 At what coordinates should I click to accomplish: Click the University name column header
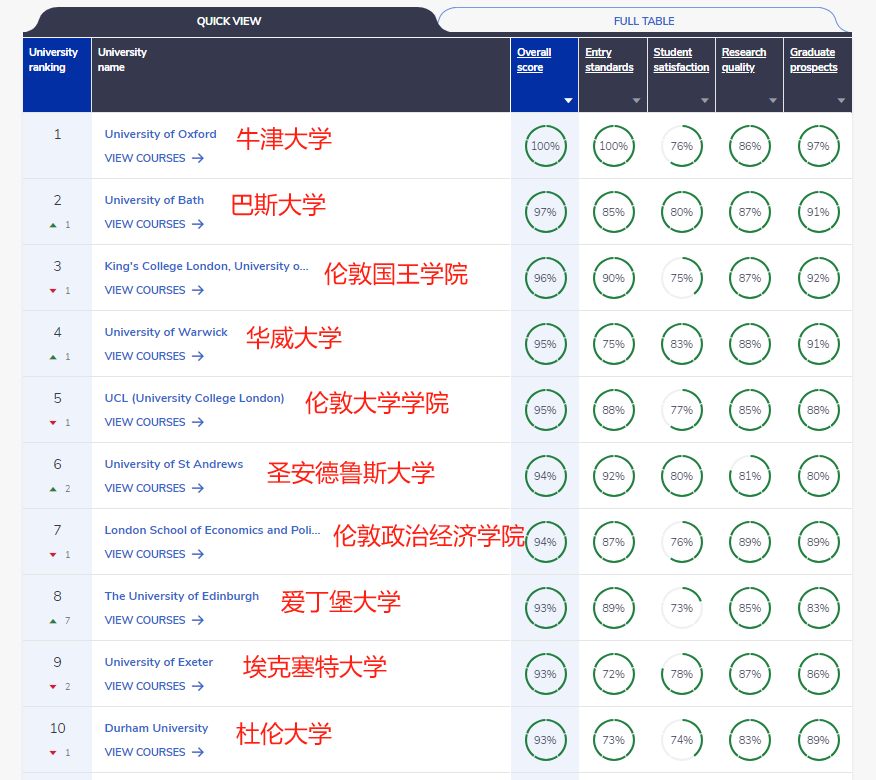tap(301, 75)
